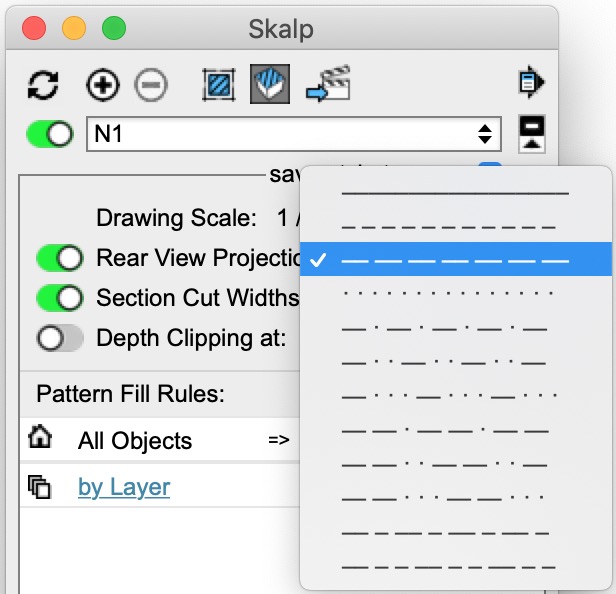This screenshot has width=616, height=594.
Task: Toggle the section fill style icon
Action: (x=270, y=85)
